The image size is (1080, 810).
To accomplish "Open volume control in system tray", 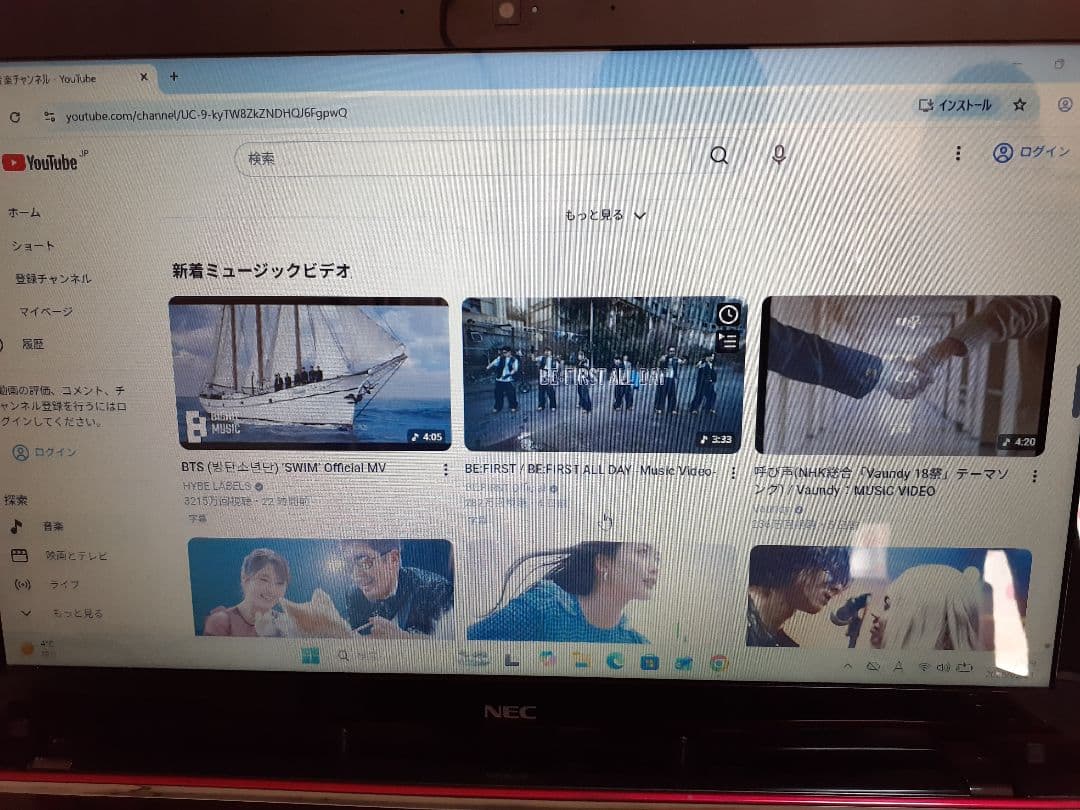I will pos(943,667).
